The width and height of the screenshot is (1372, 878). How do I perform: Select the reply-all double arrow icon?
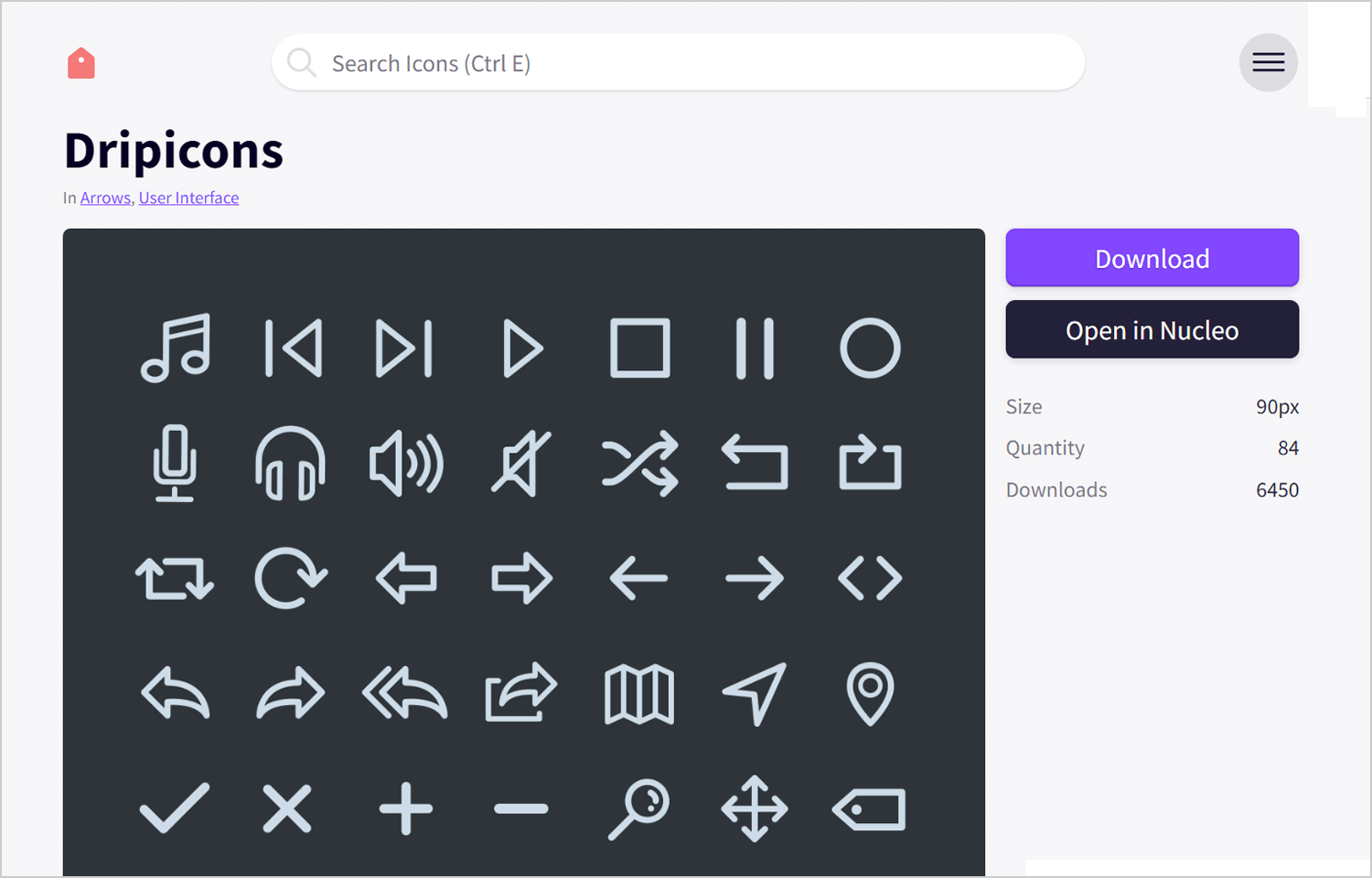(x=405, y=693)
